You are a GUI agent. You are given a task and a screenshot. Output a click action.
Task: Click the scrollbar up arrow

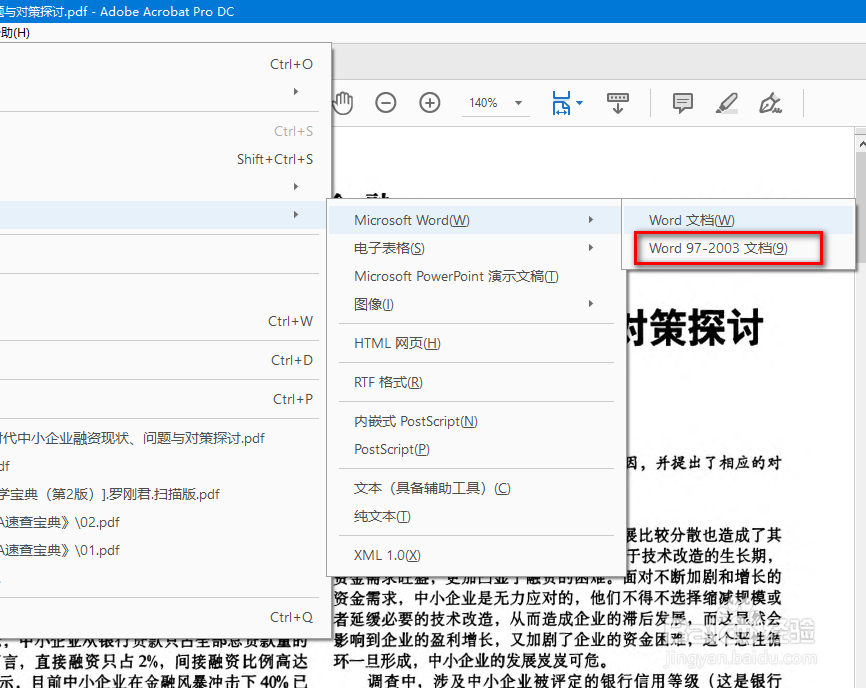[x=861, y=144]
